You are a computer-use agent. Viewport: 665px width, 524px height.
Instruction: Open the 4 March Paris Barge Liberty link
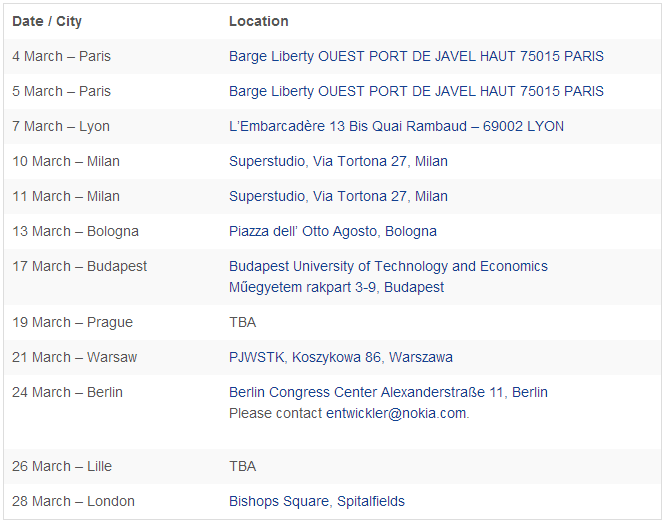click(416, 56)
